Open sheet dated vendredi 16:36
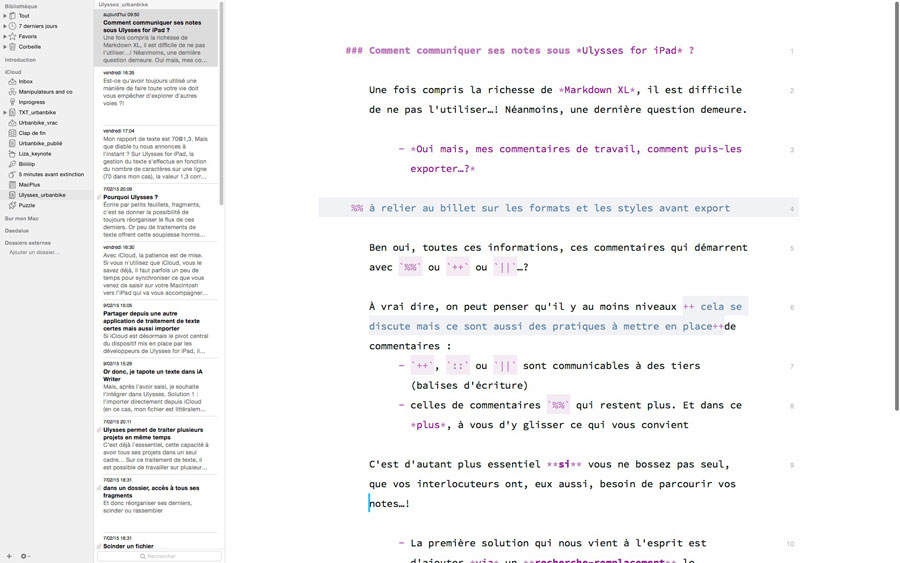This screenshot has height=563, width=900. (x=156, y=96)
